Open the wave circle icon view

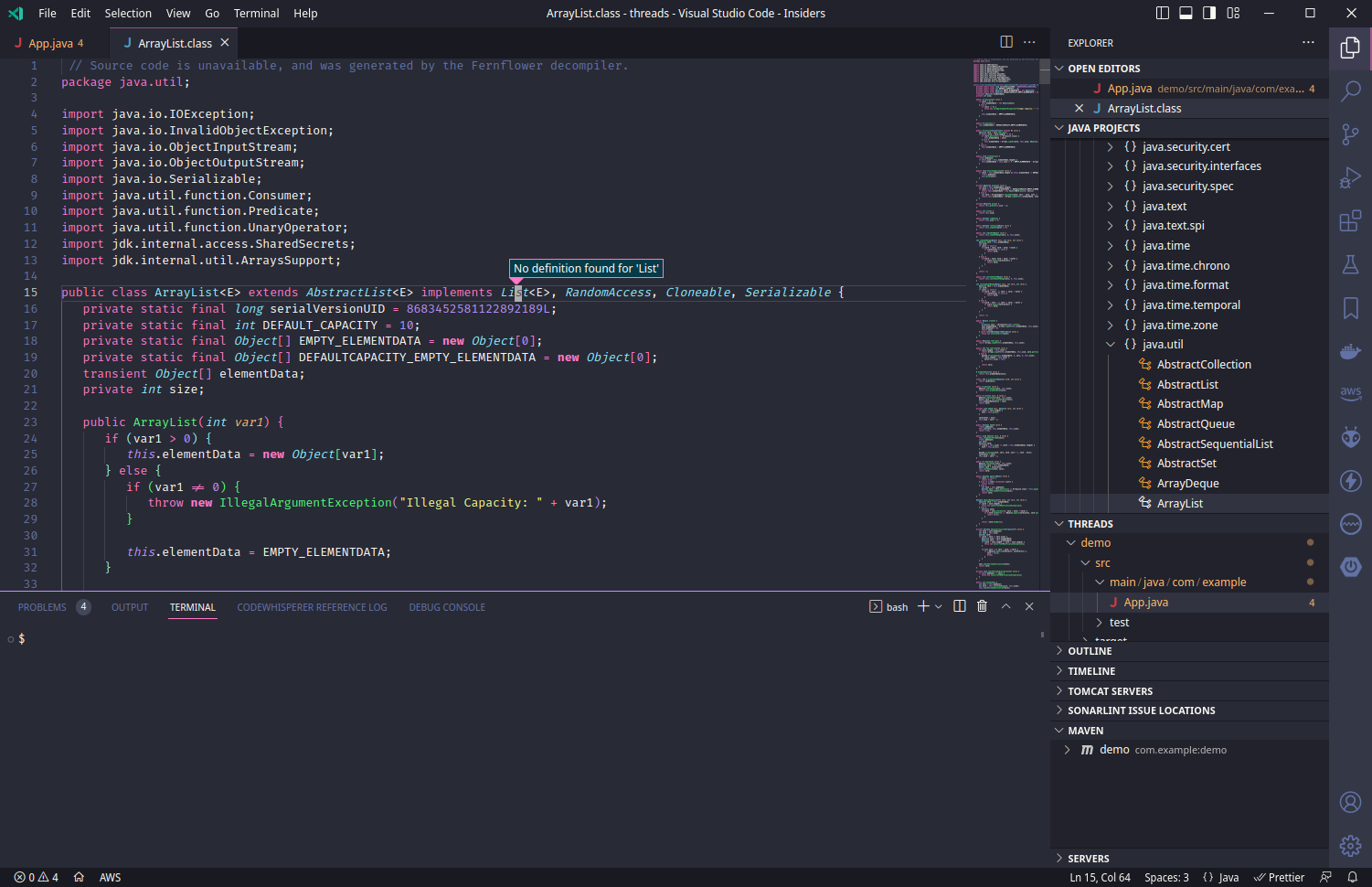pyautogui.click(x=1350, y=524)
